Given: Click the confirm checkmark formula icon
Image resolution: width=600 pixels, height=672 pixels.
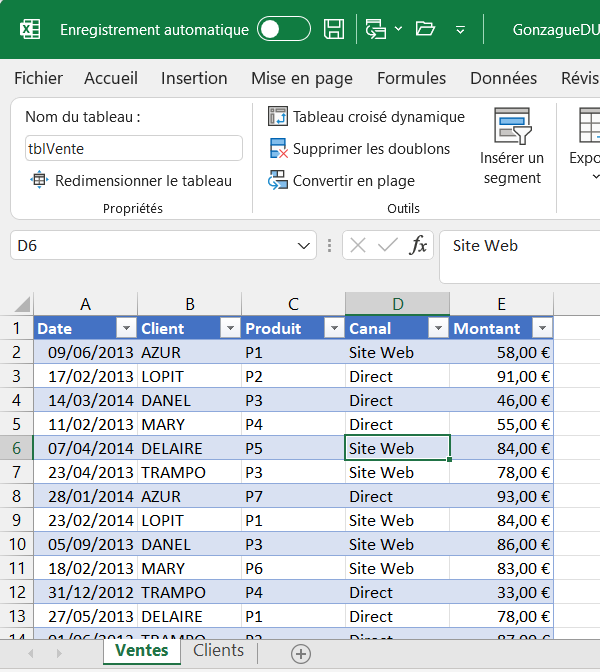Looking at the screenshot, I should tap(388, 246).
